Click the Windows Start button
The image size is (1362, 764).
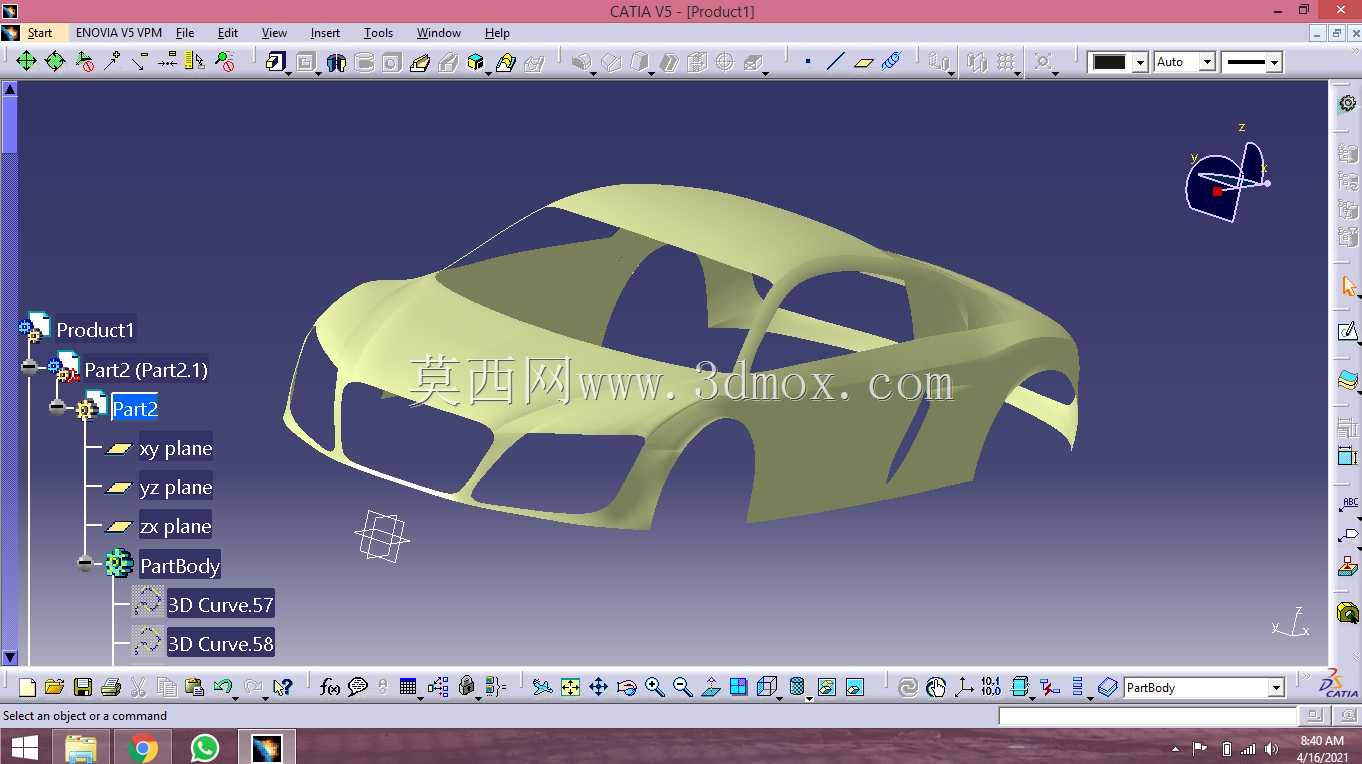pyautogui.click(x=24, y=747)
